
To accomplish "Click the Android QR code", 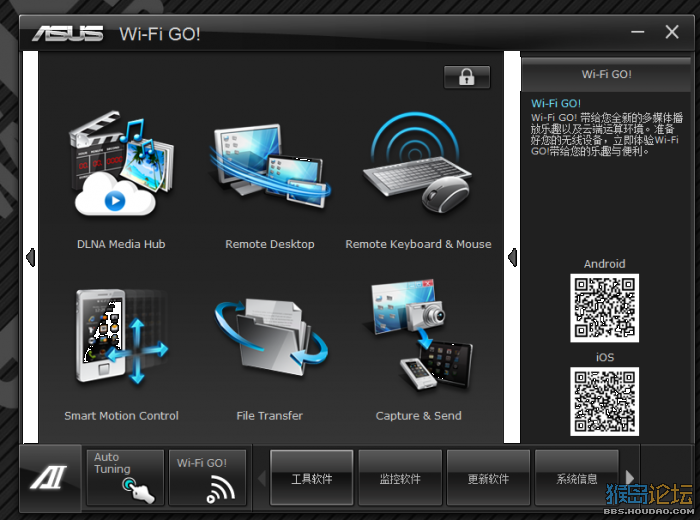I will point(604,308).
